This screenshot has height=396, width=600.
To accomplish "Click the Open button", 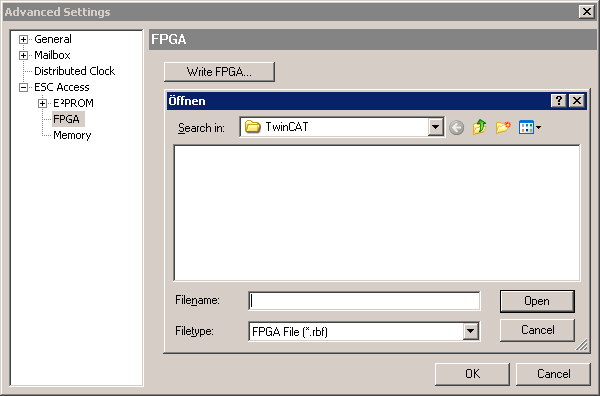I will pyautogui.click(x=537, y=301).
